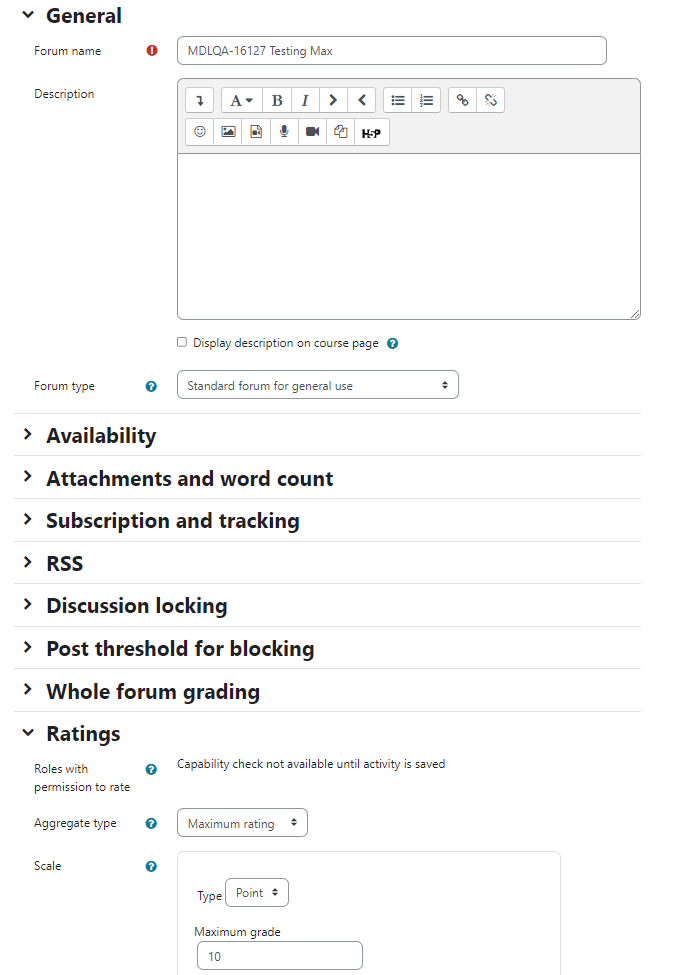Create an unordered bullet list
The height and width of the screenshot is (975, 687).
click(398, 100)
